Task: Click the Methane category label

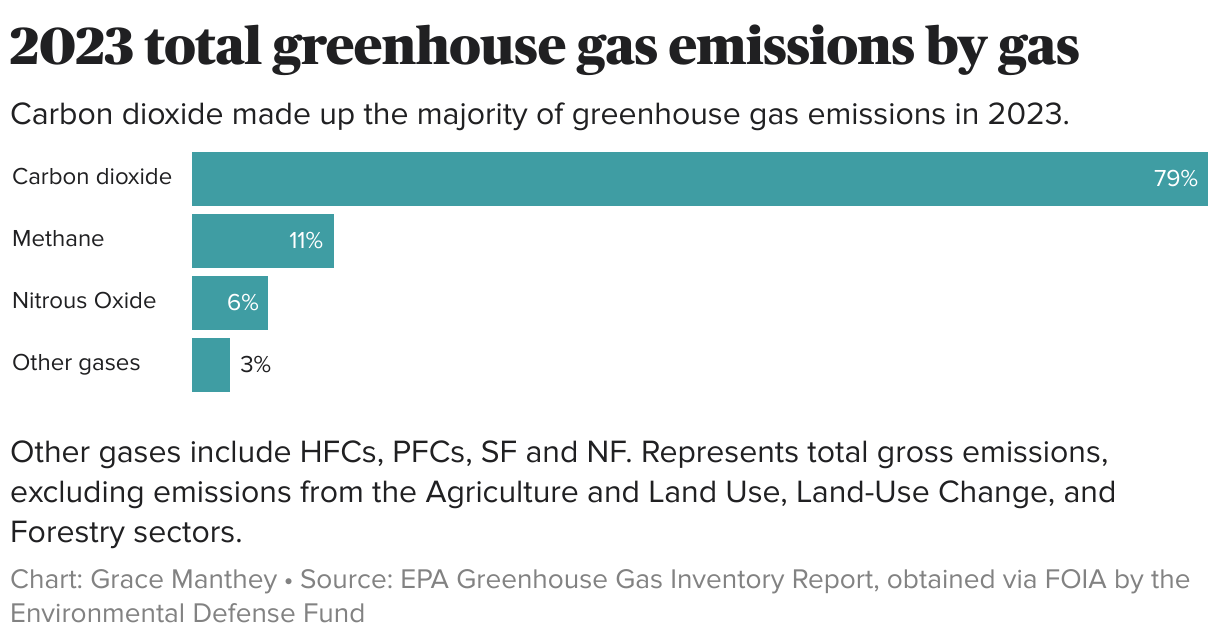Action: click(x=58, y=239)
